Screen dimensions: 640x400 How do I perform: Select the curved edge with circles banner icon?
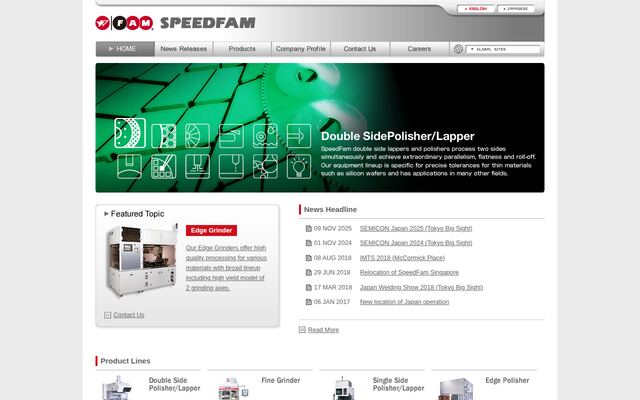click(164, 136)
